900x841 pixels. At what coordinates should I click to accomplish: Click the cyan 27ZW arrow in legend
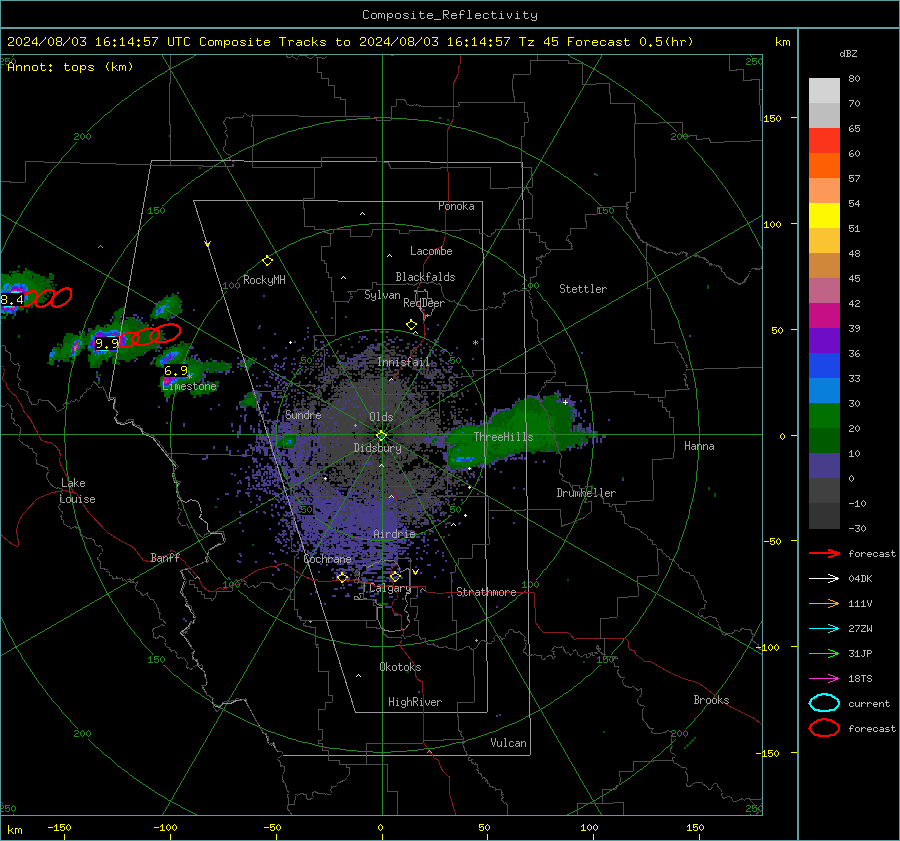[x=824, y=629]
